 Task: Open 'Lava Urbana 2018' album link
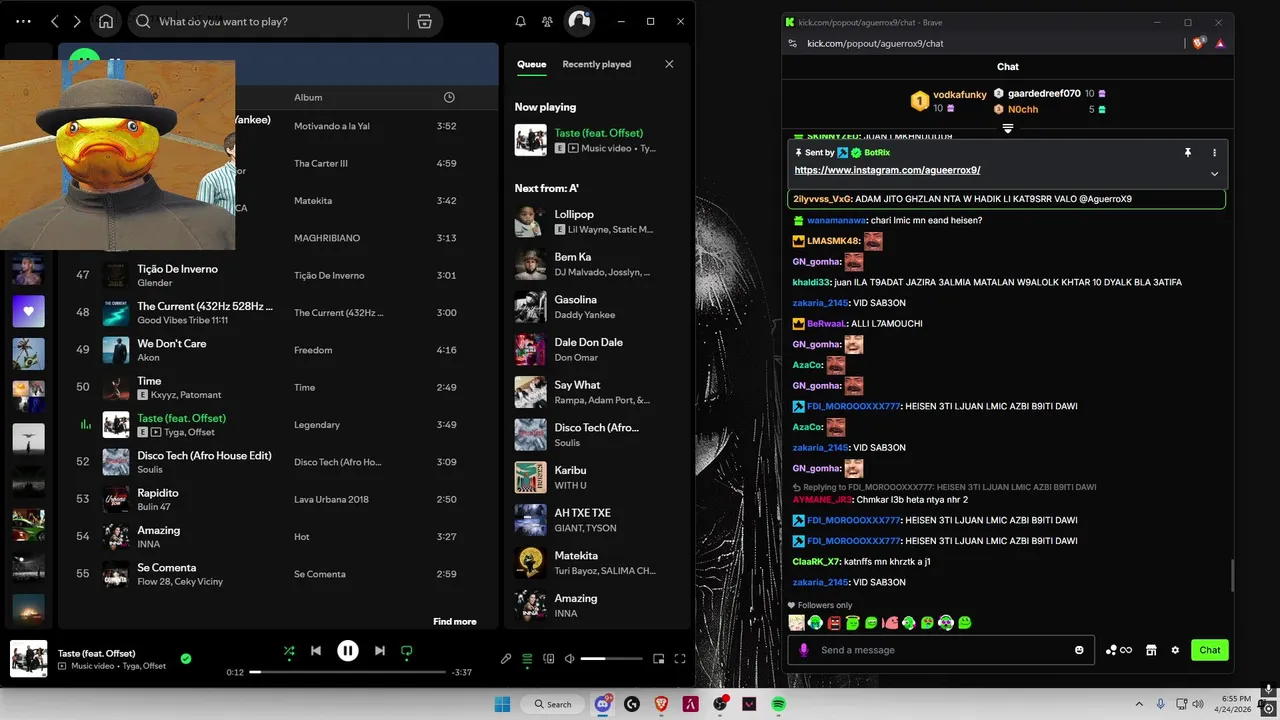(x=331, y=499)
